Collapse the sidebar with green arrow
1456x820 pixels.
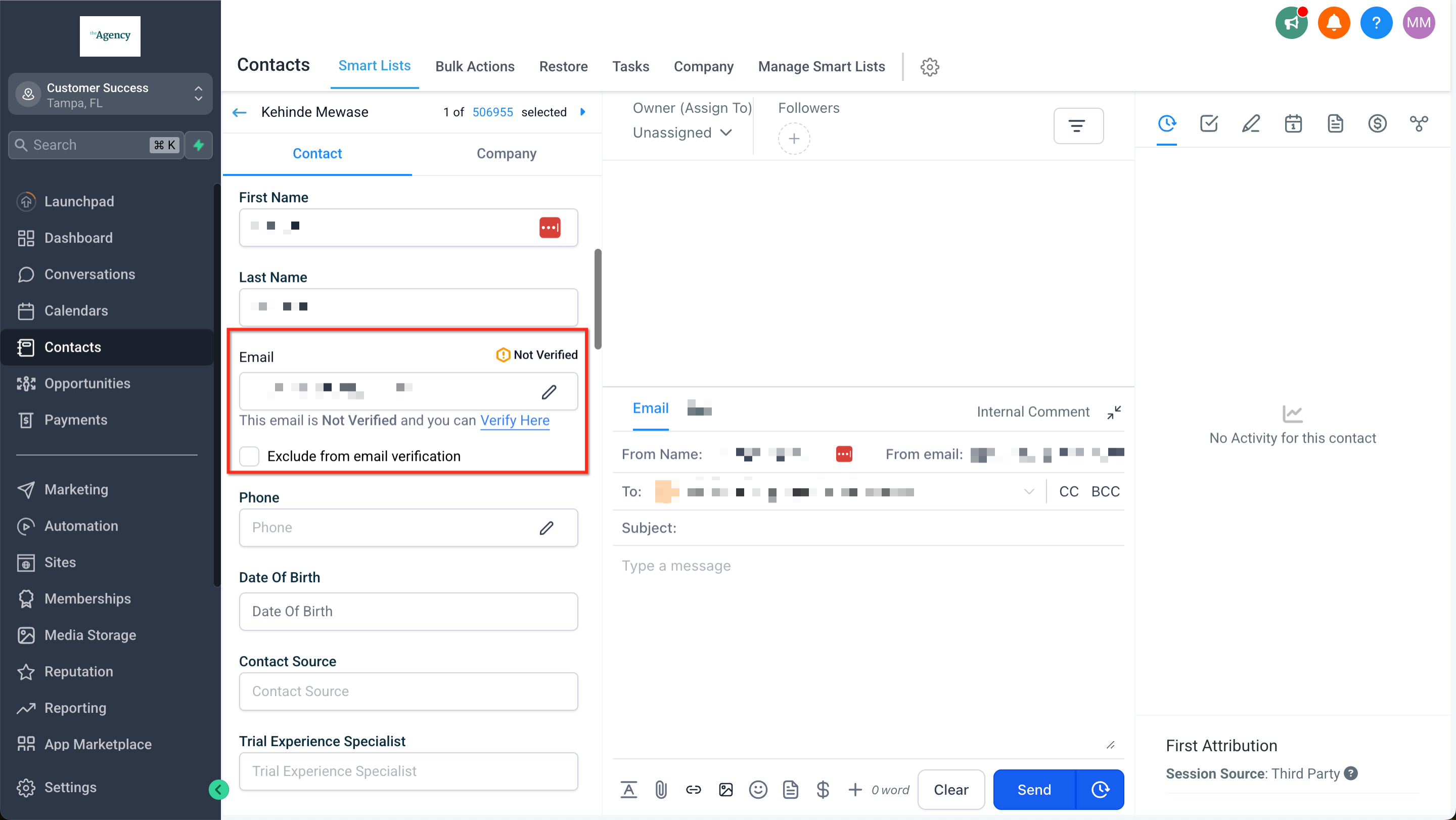coord(218,789)
